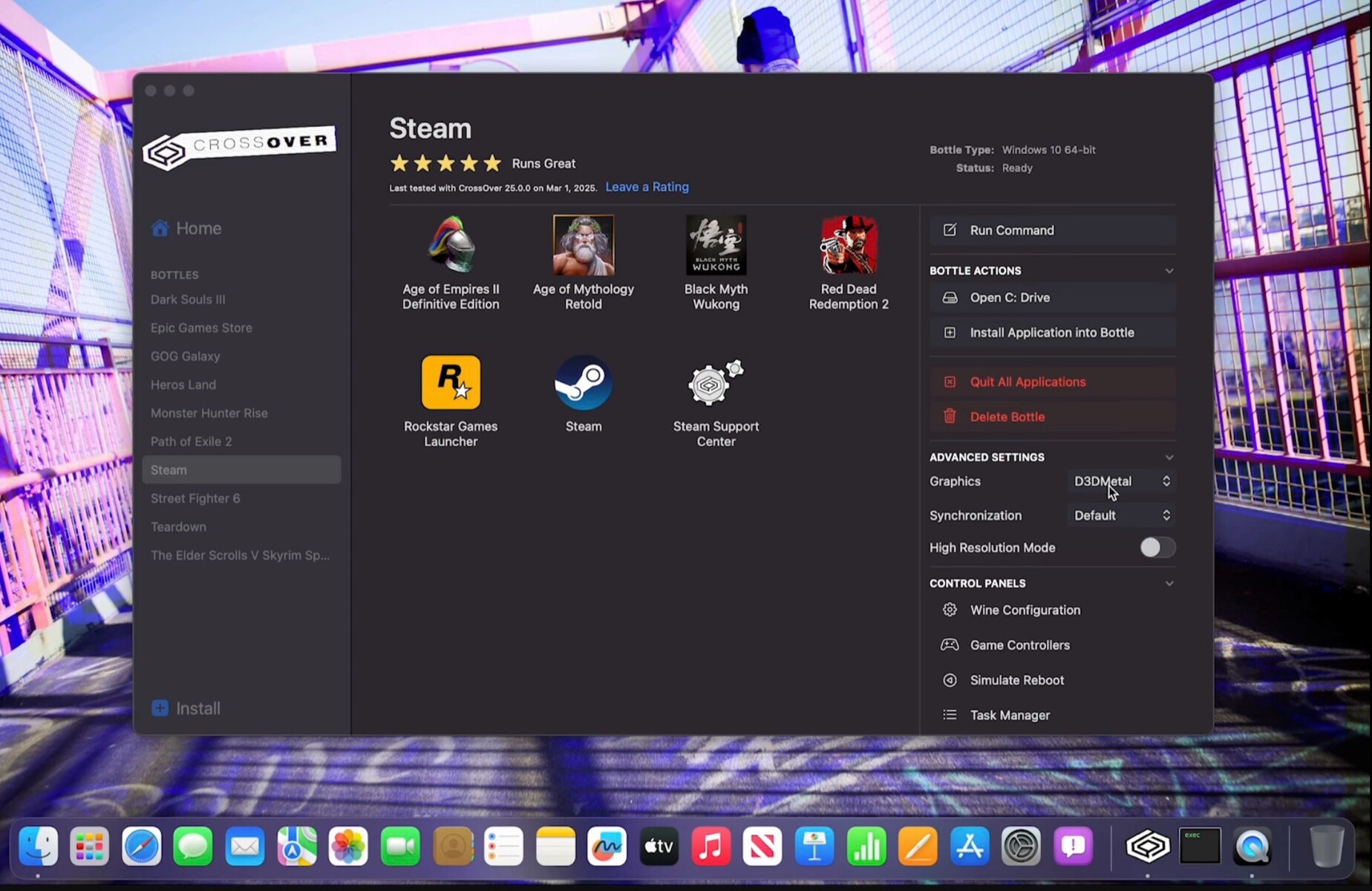The image size is (1372, 891).
Task: Open CrossOver icon in the Dock
Action: 1148,846
